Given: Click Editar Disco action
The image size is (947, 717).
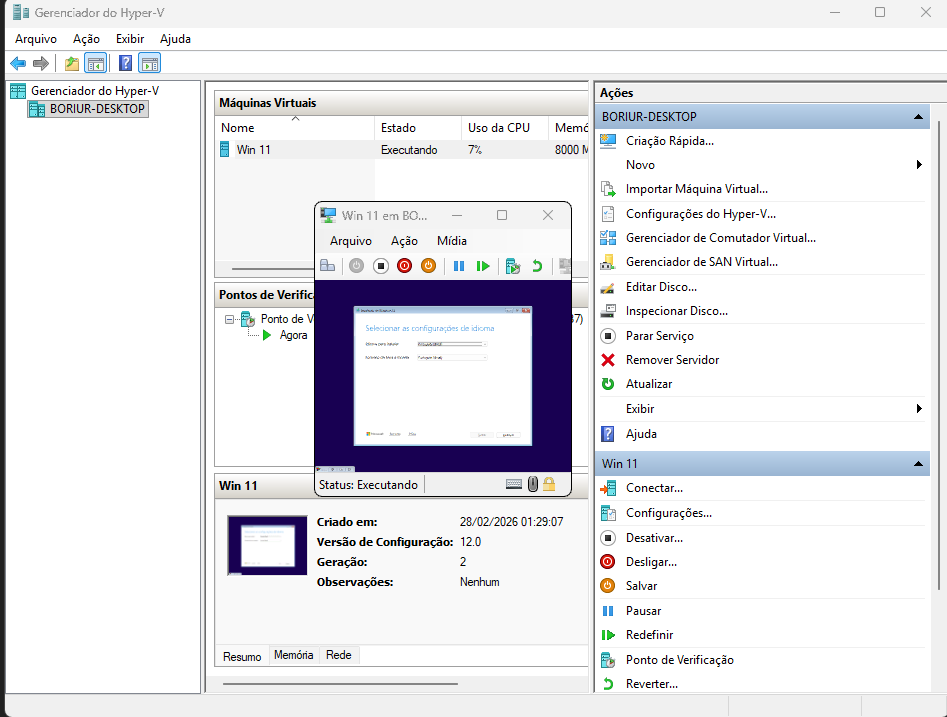Looking at the screenshot, I should pyautogui.click(x=661, y=287).
